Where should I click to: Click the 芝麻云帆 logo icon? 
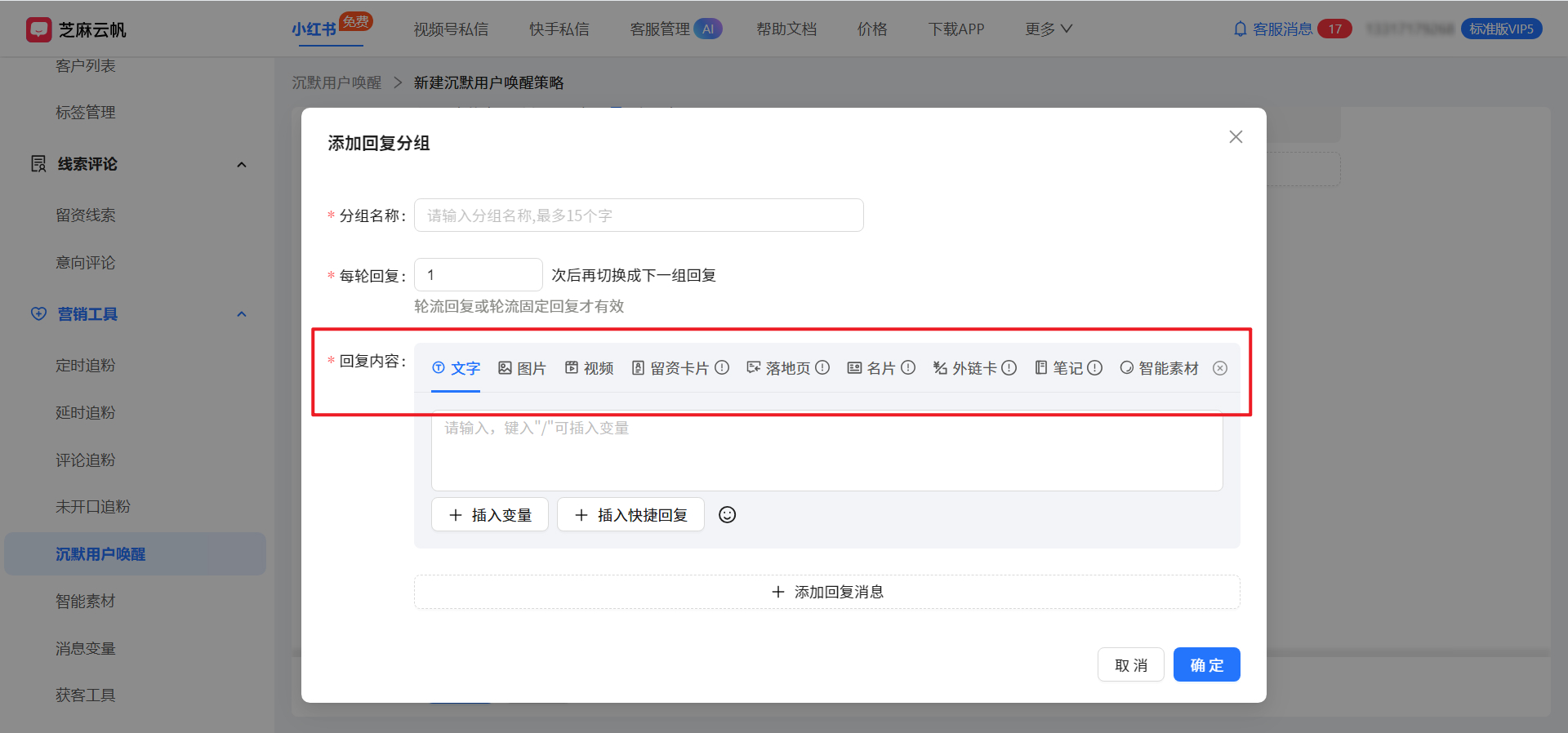[x=38, y=29]
